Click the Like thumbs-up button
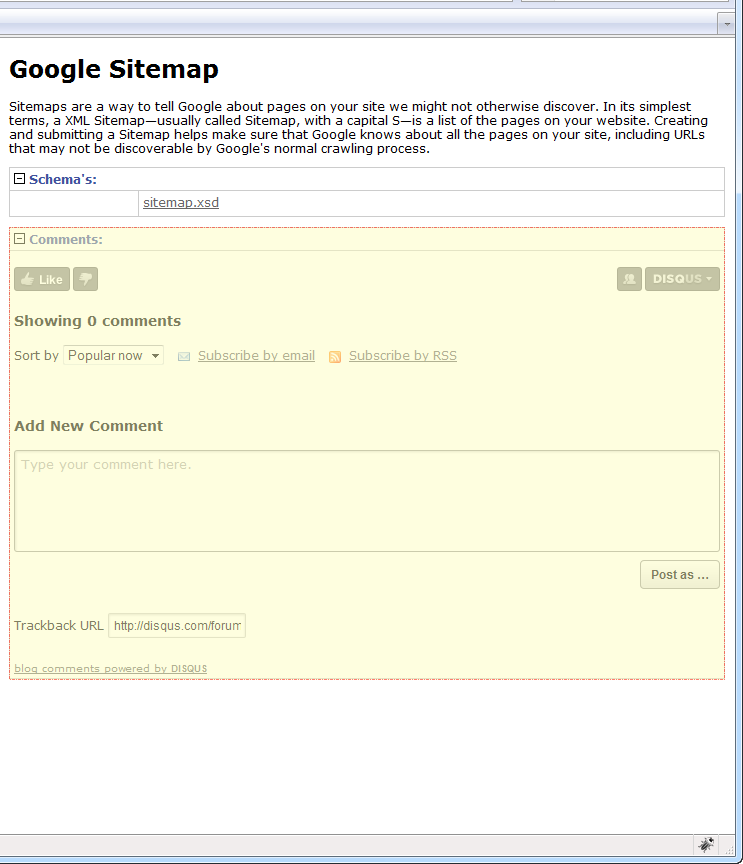This screenshot has width=743, height=864. coord(42,279)
